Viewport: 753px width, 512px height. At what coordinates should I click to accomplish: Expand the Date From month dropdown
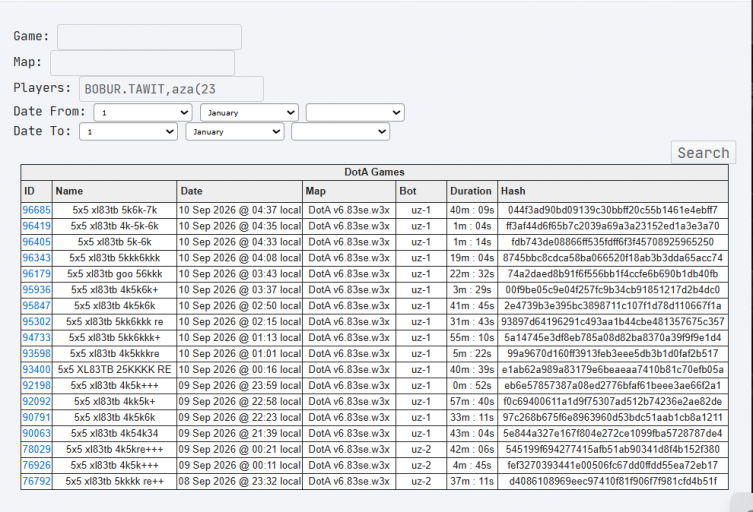(249, 113)
